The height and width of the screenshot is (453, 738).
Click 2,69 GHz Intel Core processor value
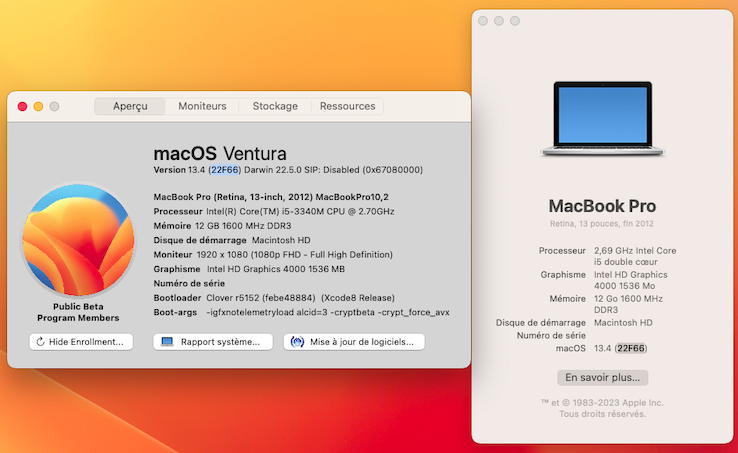635,256
